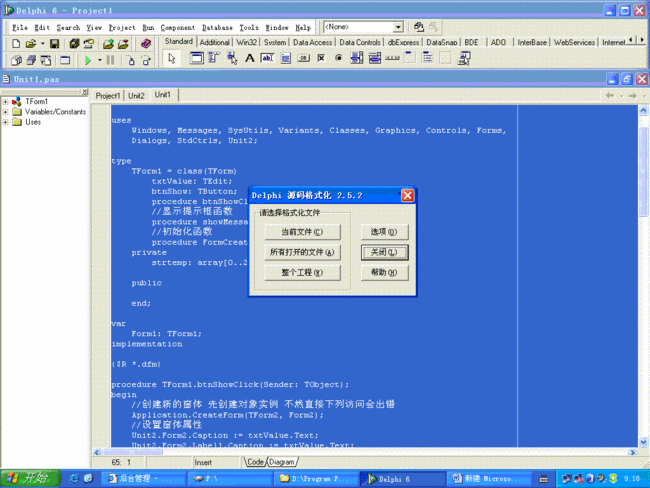650x488 pixels.
Task: Click the 帮助(H) button in the dialog
Action: pos(384,272)
